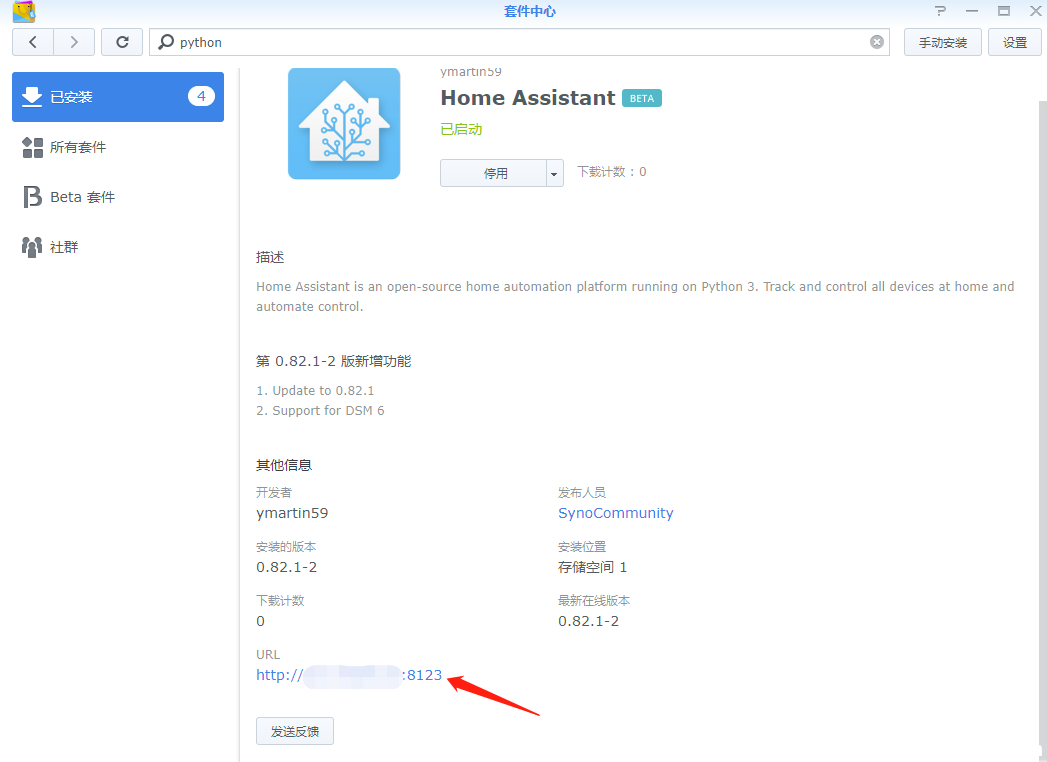Go forward with the right arrow button
The height and width of the screenshot is (762, 1047).
click(x=74, y=42)
